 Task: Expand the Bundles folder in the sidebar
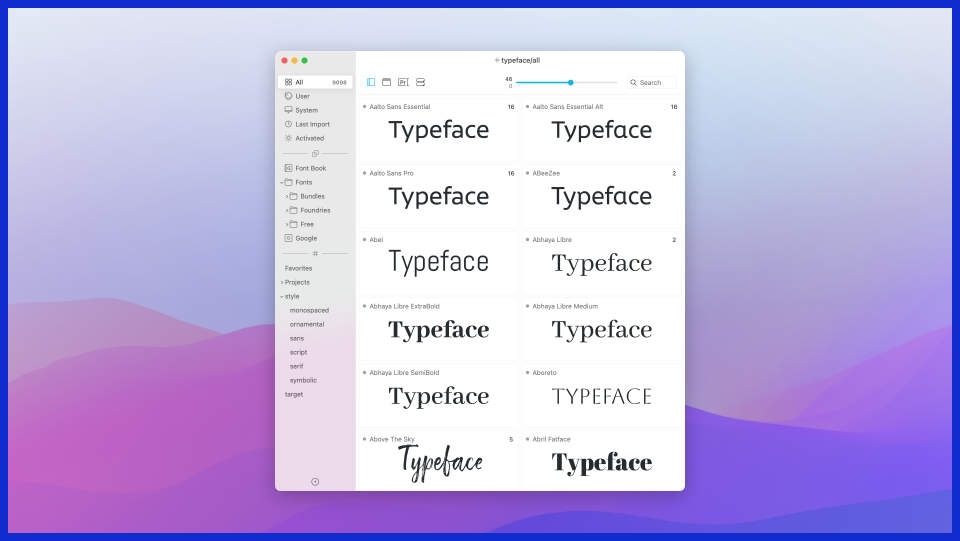286,196
